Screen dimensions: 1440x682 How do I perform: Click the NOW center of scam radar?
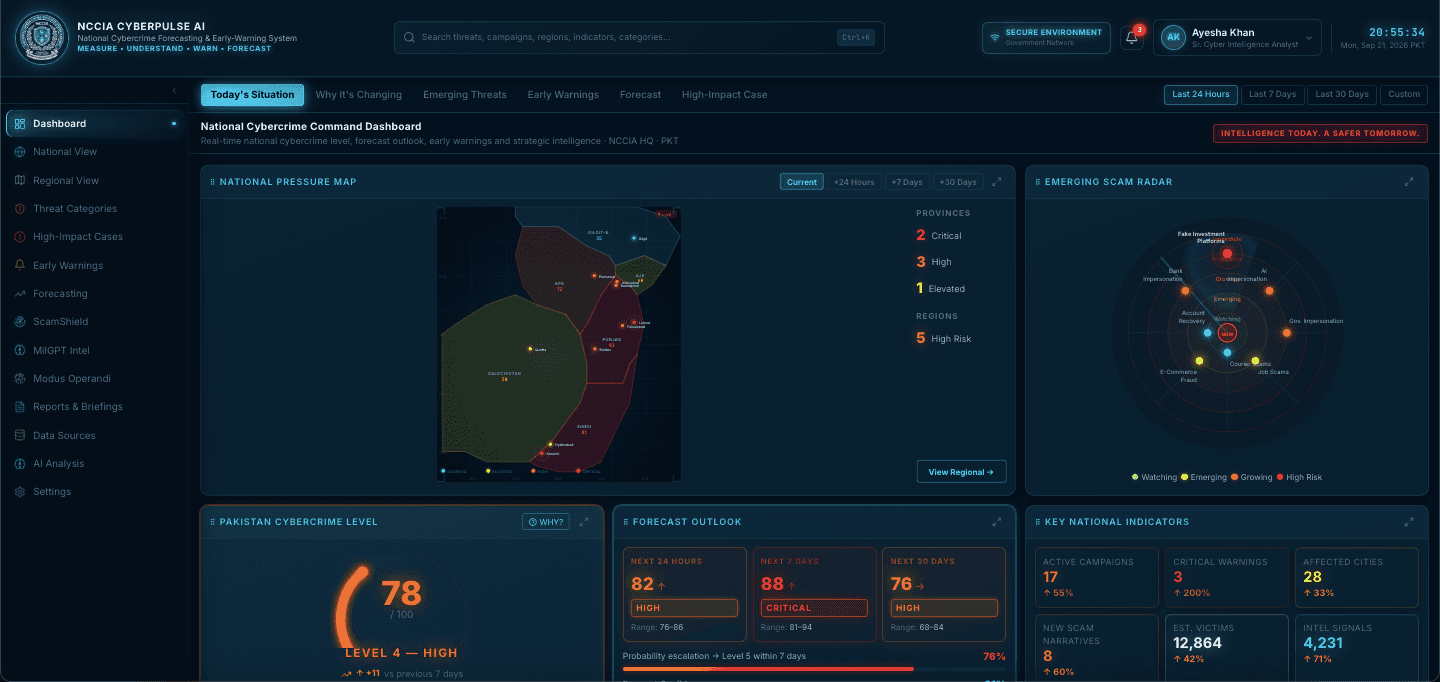click(x=1228, y=333)
